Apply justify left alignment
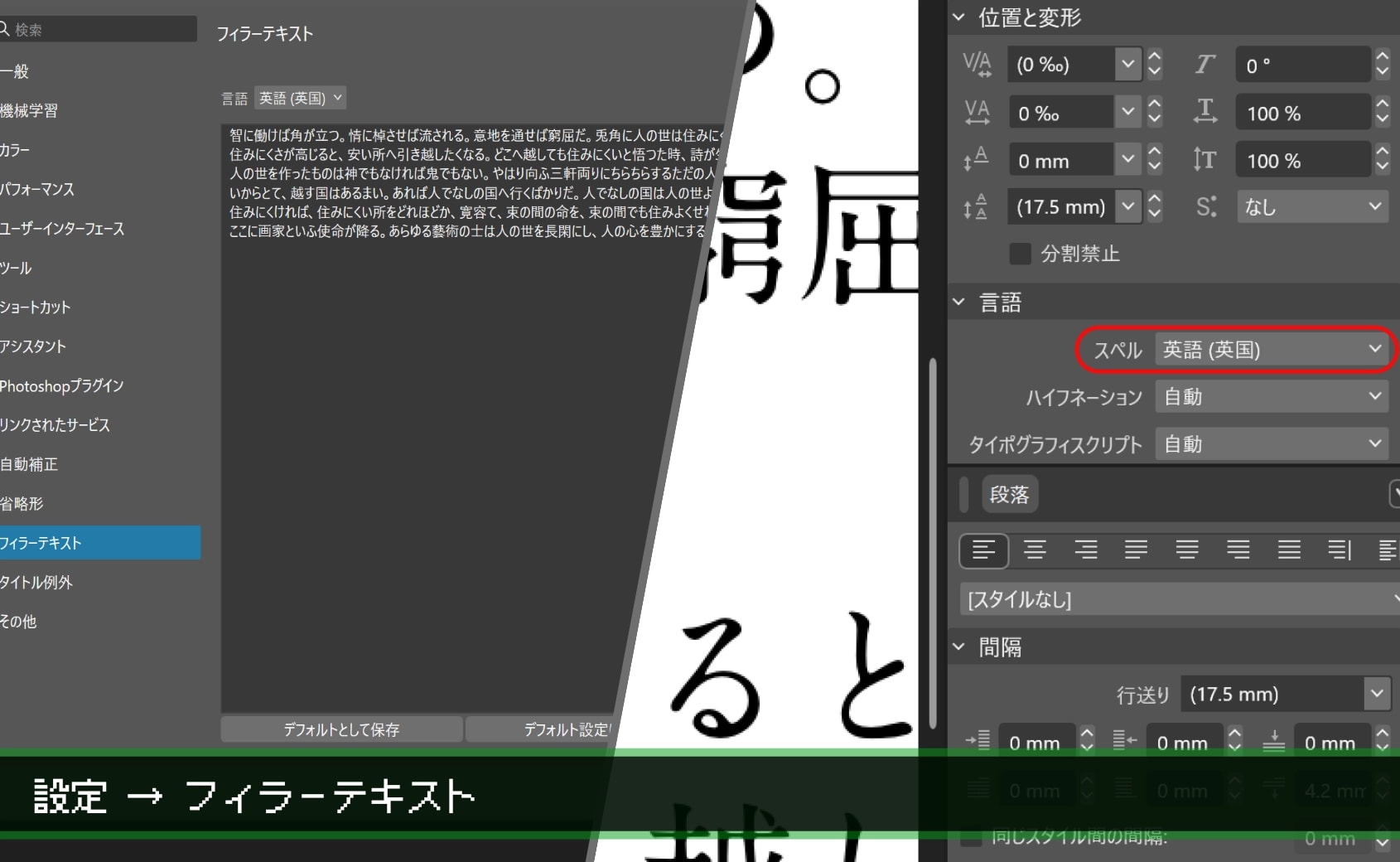Image resolution: width=1400 pixels, height=862 pixels. [x=1136, y=550]
